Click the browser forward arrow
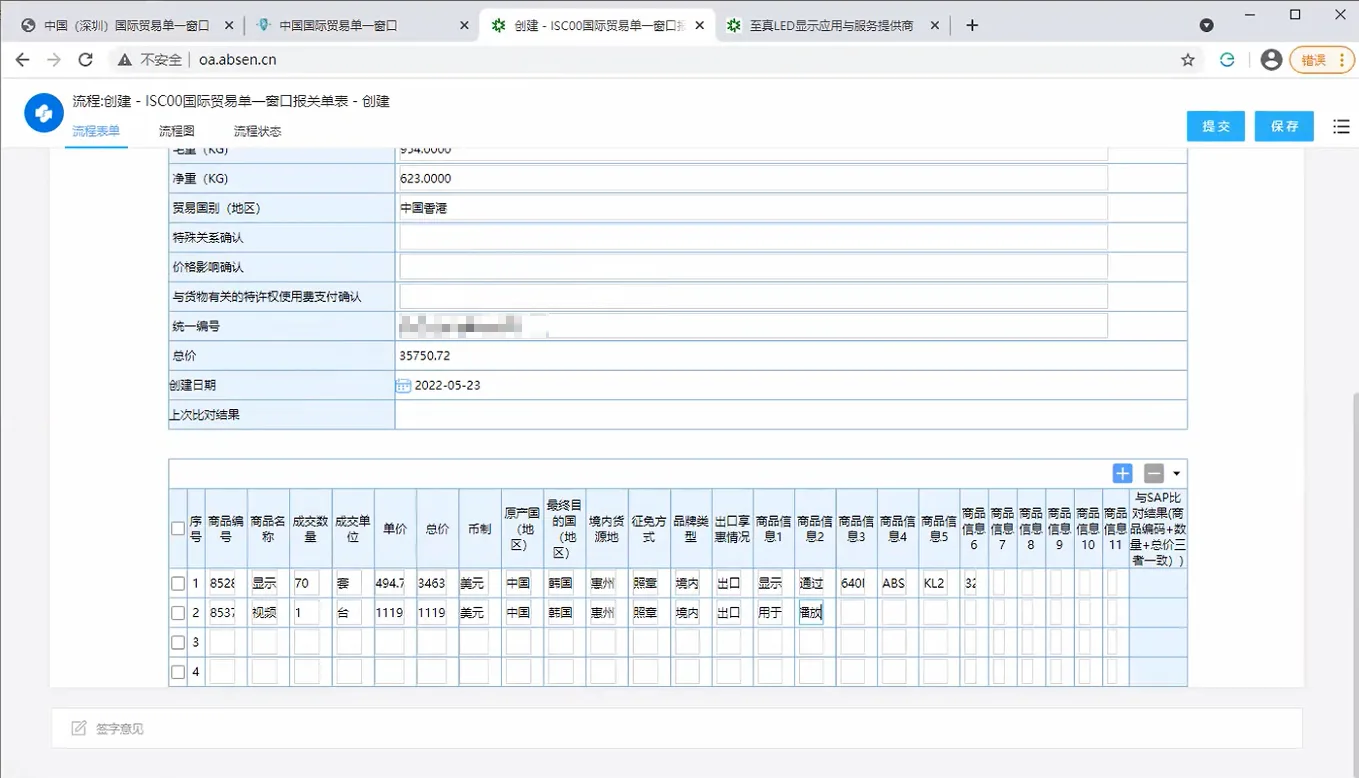1359x778 pixels. (x=54, y=60)
